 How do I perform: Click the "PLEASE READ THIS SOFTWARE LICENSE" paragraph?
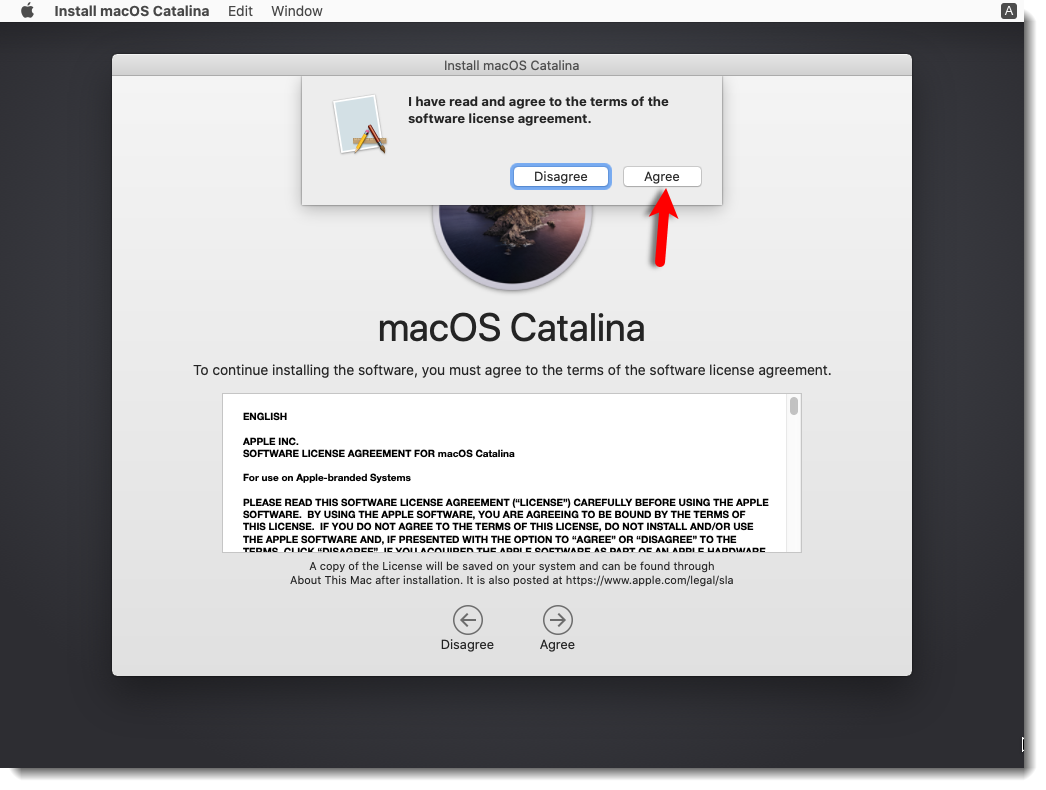coord(506,526)
